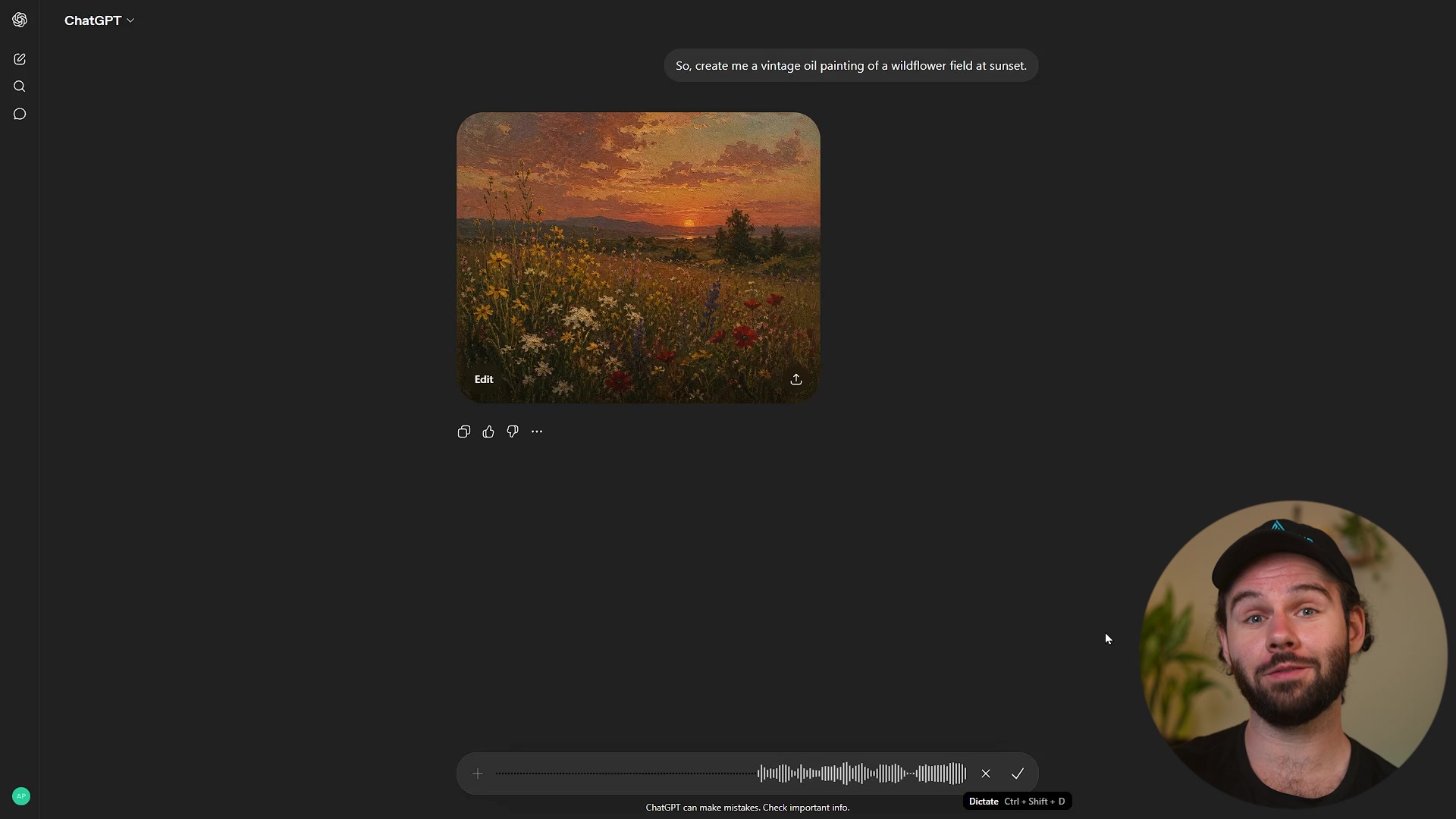
Task: Share the generated image via upload icon
Action: (x=796, y=379)
